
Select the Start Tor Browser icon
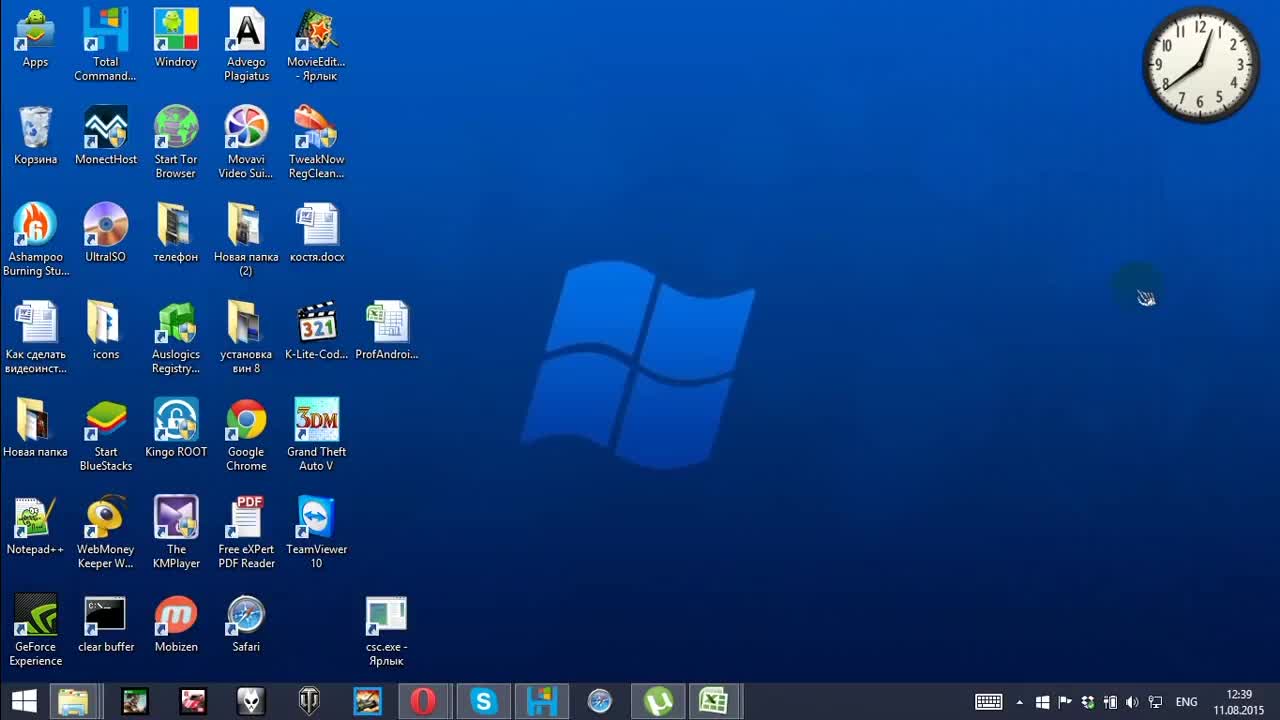pyautogui.click(x=176, y=143)
